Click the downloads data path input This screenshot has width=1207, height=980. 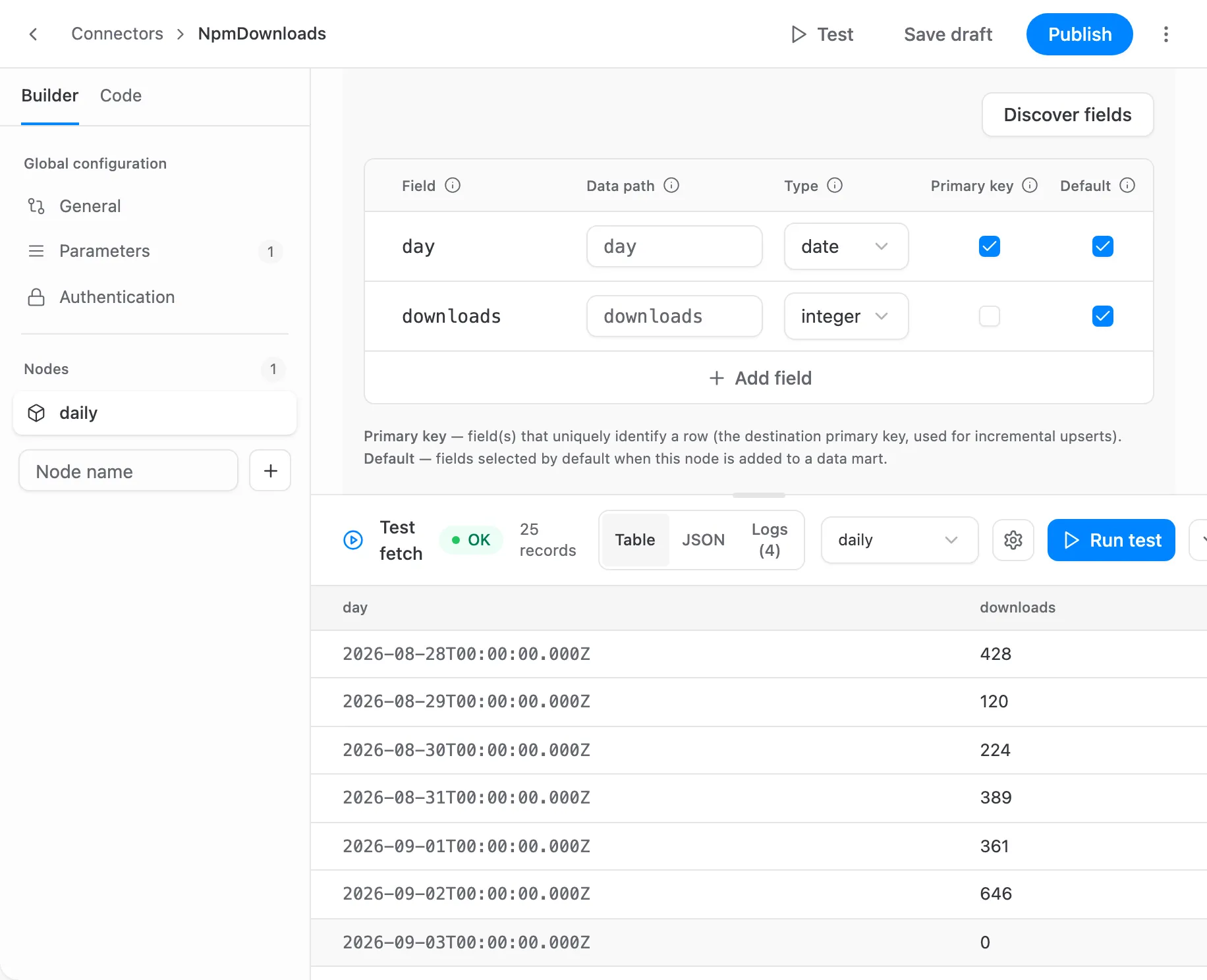click(675, 316)
